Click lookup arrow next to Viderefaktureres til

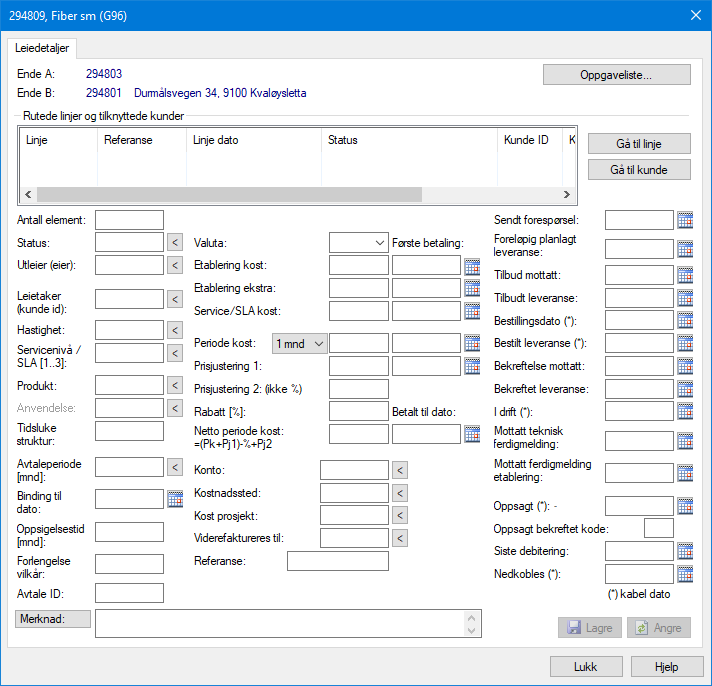pos(400,538)
